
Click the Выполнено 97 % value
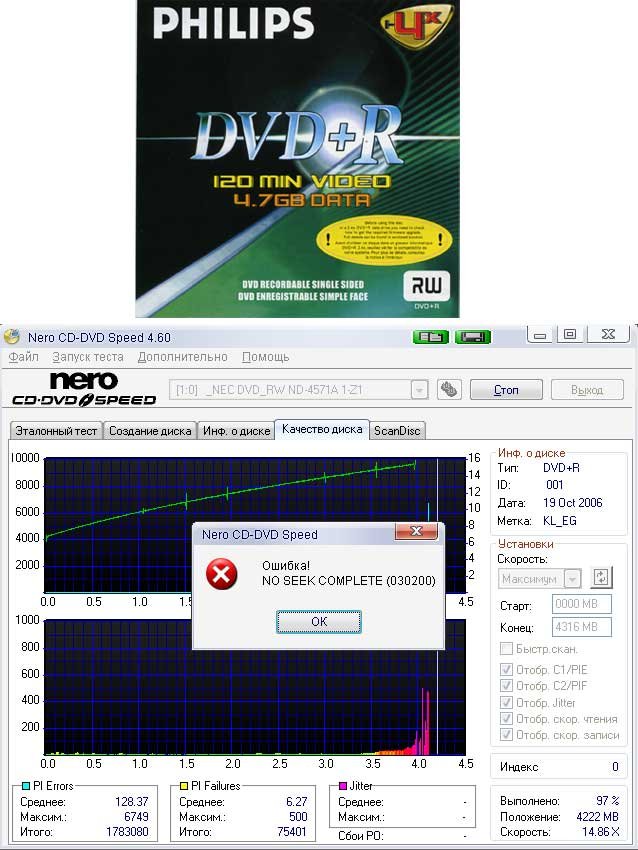tap(607, 801)
